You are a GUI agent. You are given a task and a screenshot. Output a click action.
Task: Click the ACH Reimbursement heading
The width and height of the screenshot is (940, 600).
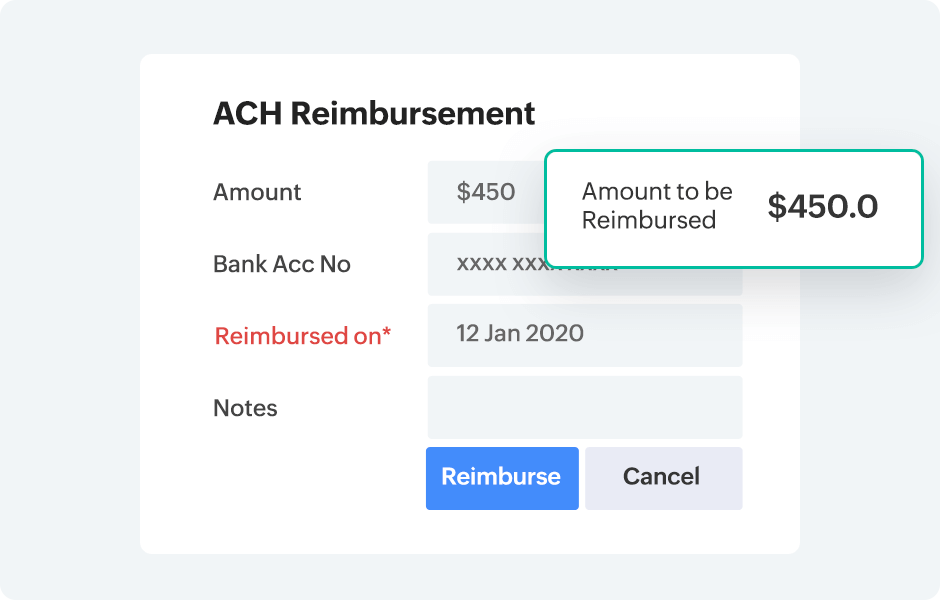tap(374, 114)
